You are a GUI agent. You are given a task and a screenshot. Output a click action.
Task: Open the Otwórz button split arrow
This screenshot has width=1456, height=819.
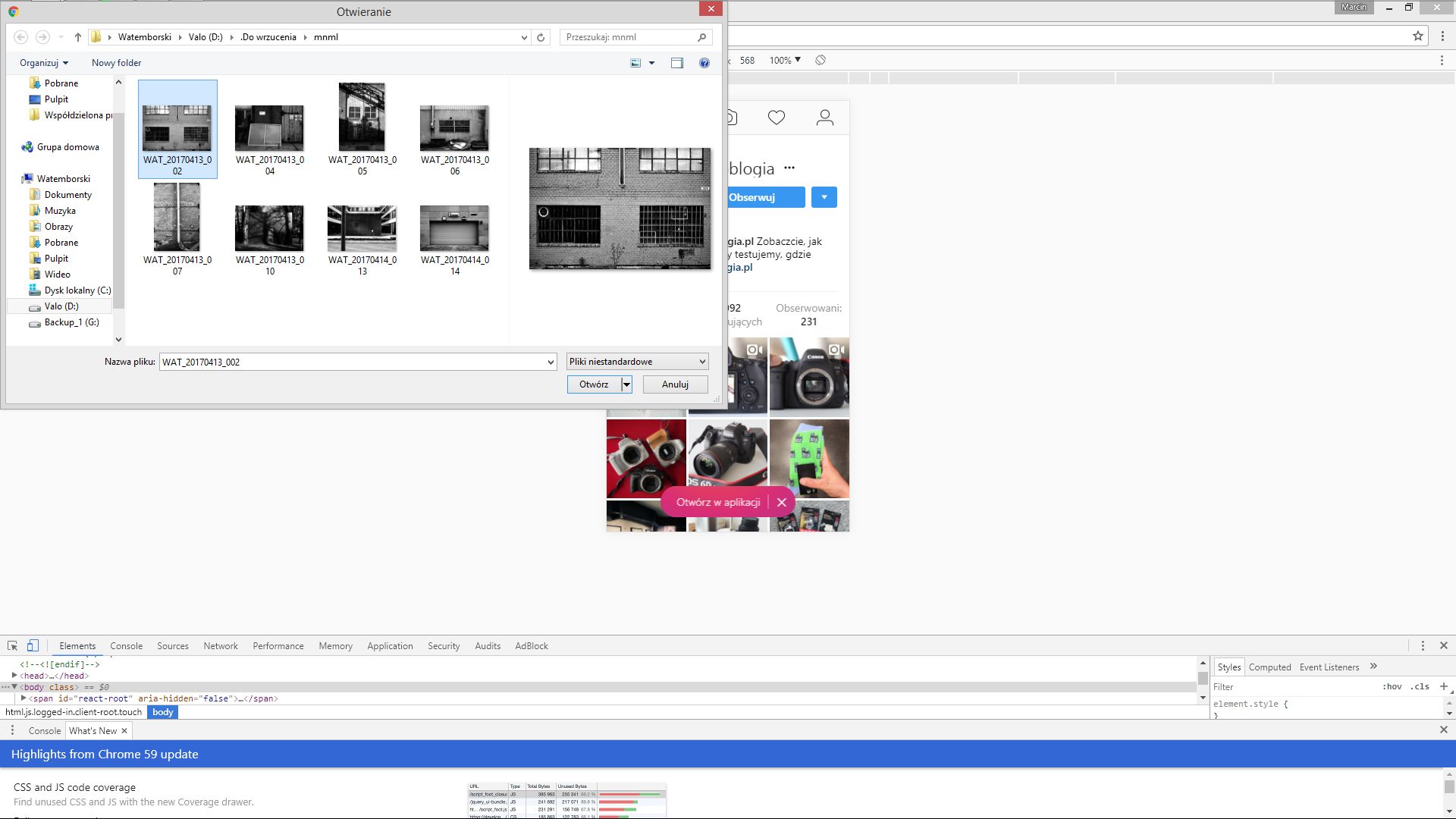626,384
